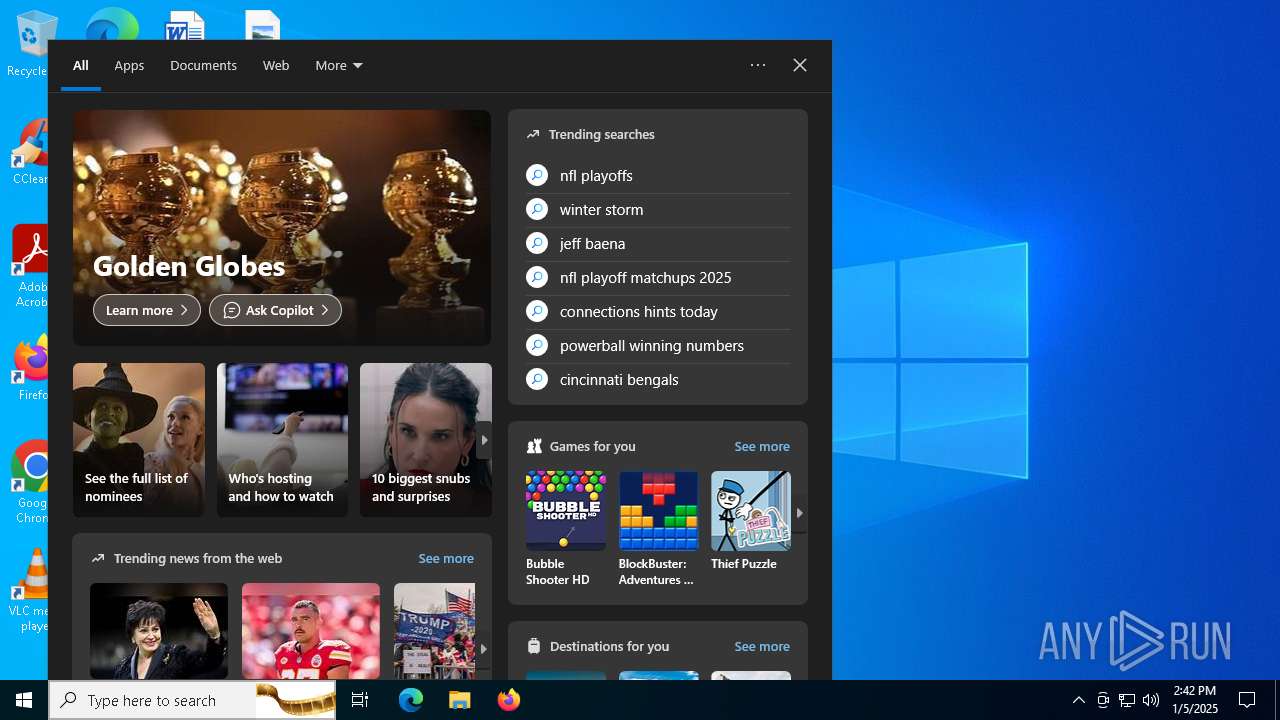Open File Explorer from the taskbar
Viewport: 1280px width, 720px height.
(459, 700)
